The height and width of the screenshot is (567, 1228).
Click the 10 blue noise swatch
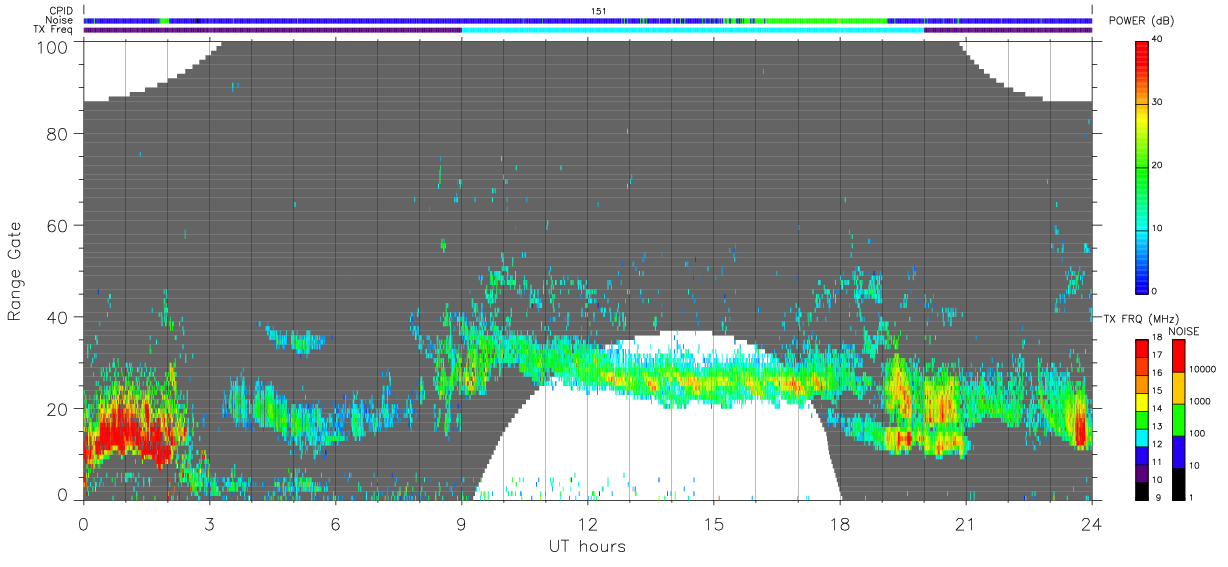coord(1179,452)
